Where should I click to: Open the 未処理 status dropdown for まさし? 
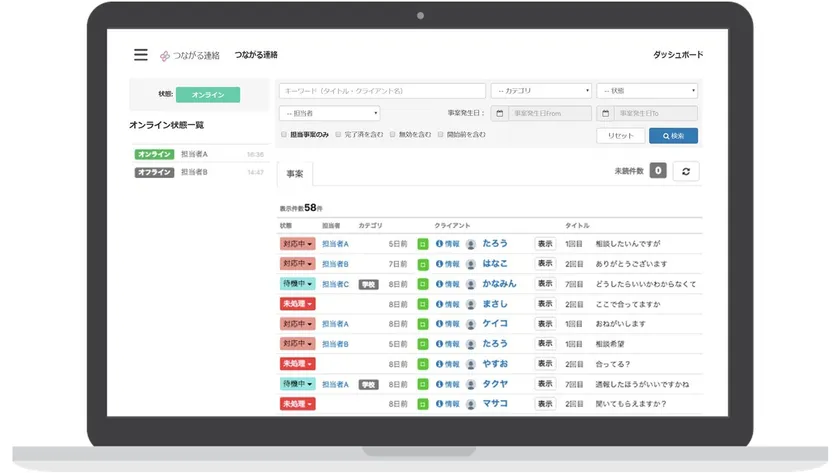pyautogui.click(x=297, y=304)
